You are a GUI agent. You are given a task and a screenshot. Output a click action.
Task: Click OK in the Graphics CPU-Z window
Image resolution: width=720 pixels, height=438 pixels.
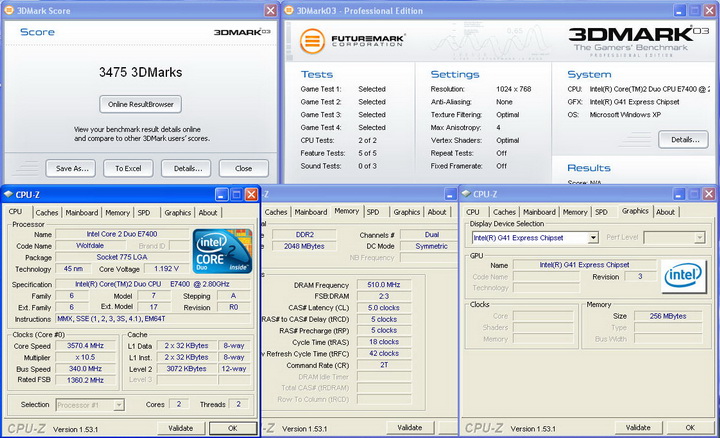[690, 427]
